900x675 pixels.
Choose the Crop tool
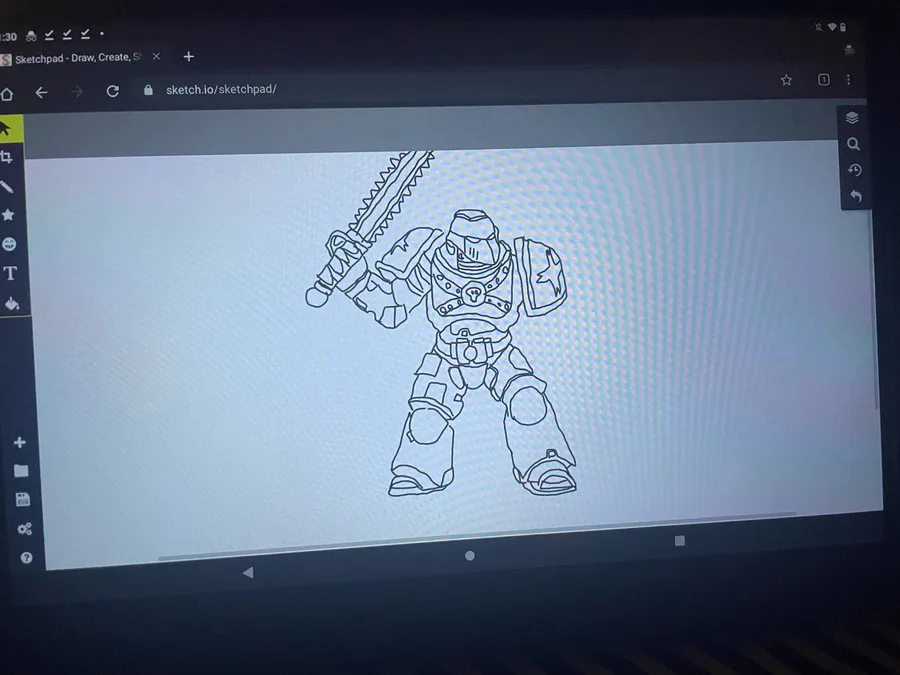click(x=7, y=157)
